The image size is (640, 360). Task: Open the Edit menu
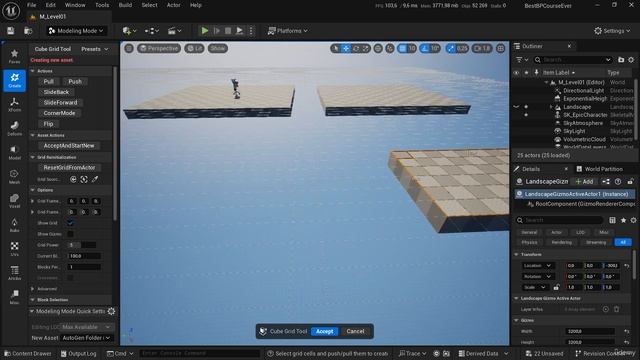51,5
